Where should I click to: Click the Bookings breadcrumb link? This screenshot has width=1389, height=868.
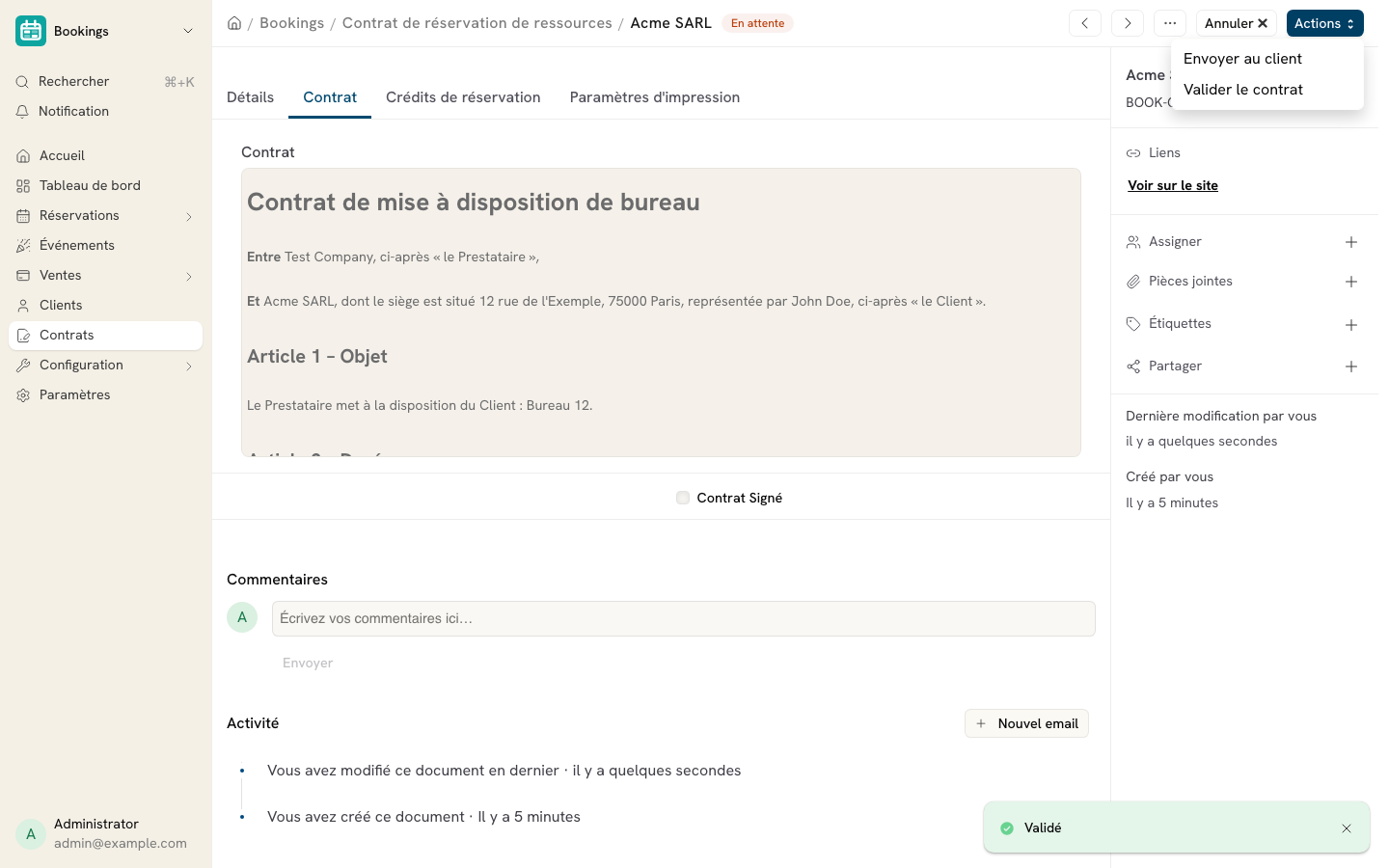click(291, 23)
